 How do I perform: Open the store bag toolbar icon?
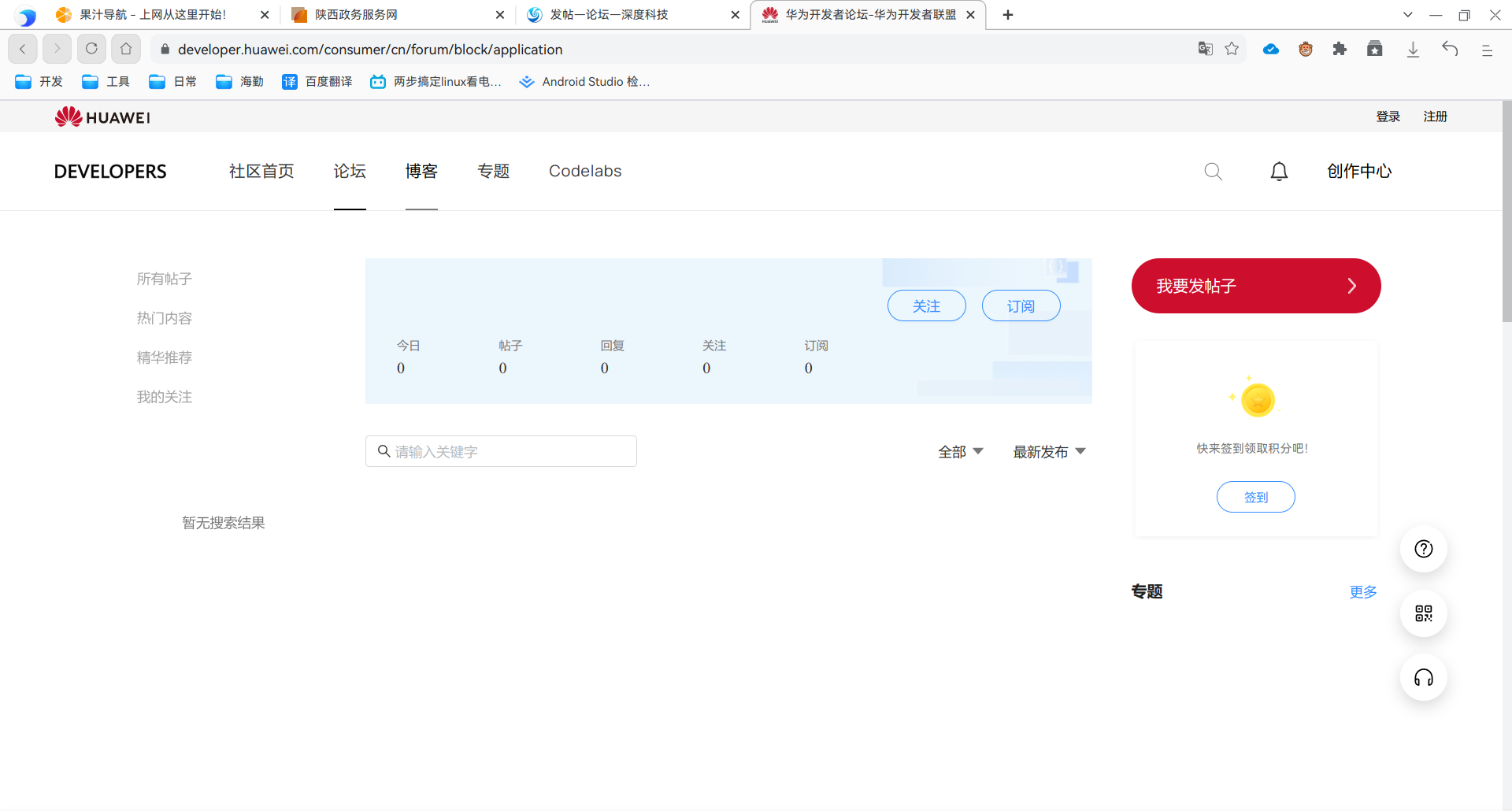point(1375,49)
